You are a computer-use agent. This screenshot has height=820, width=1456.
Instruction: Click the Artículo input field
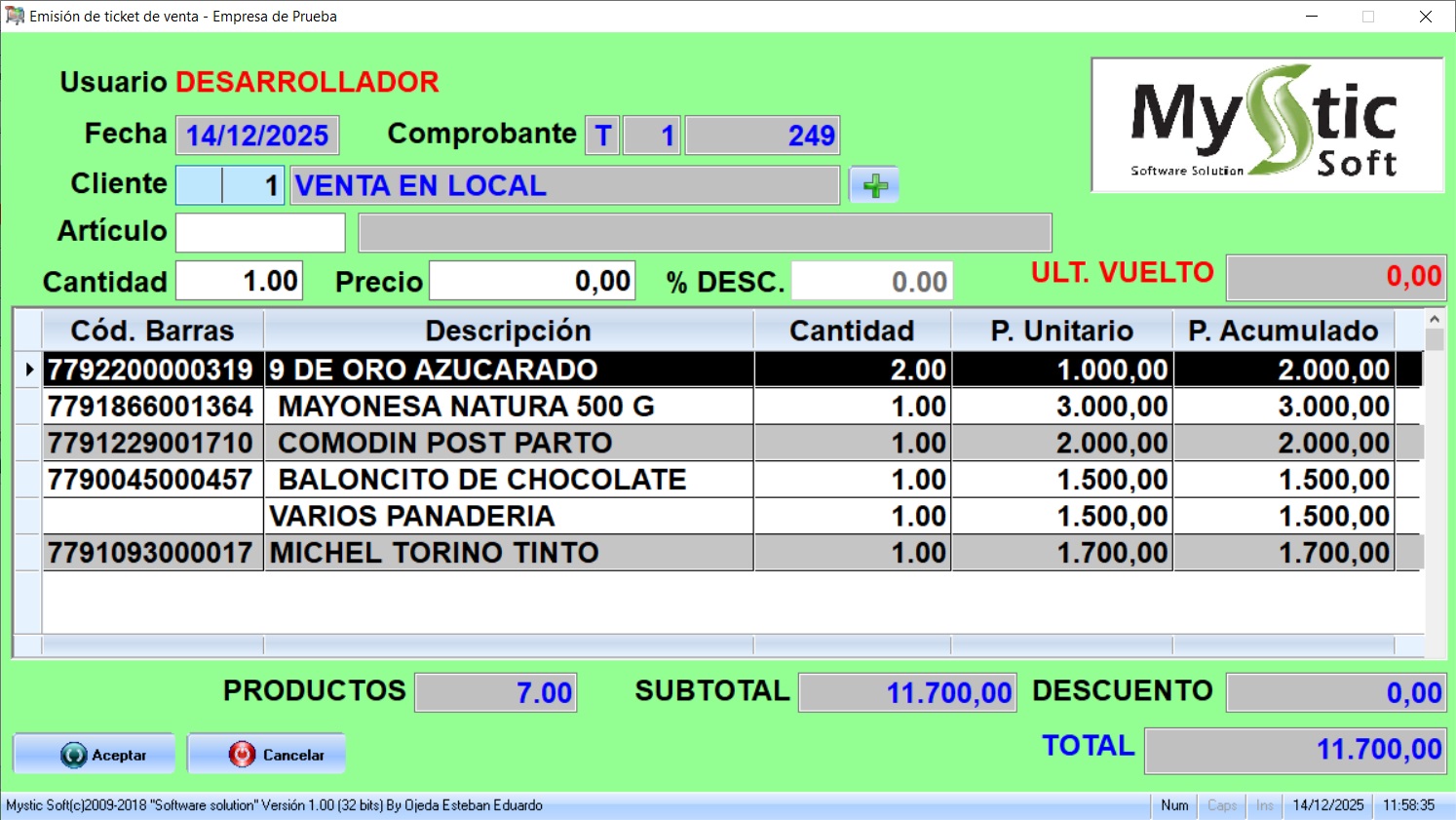tap(259, 232)
